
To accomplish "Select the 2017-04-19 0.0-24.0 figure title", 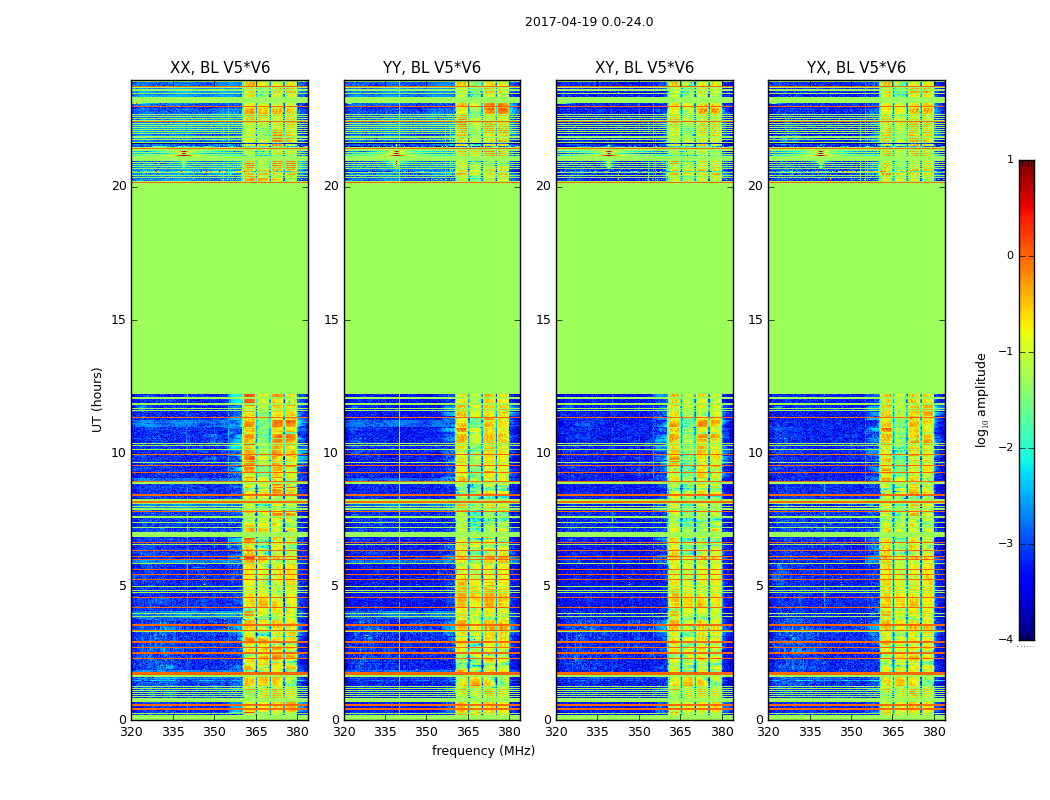I will [589, 22].
